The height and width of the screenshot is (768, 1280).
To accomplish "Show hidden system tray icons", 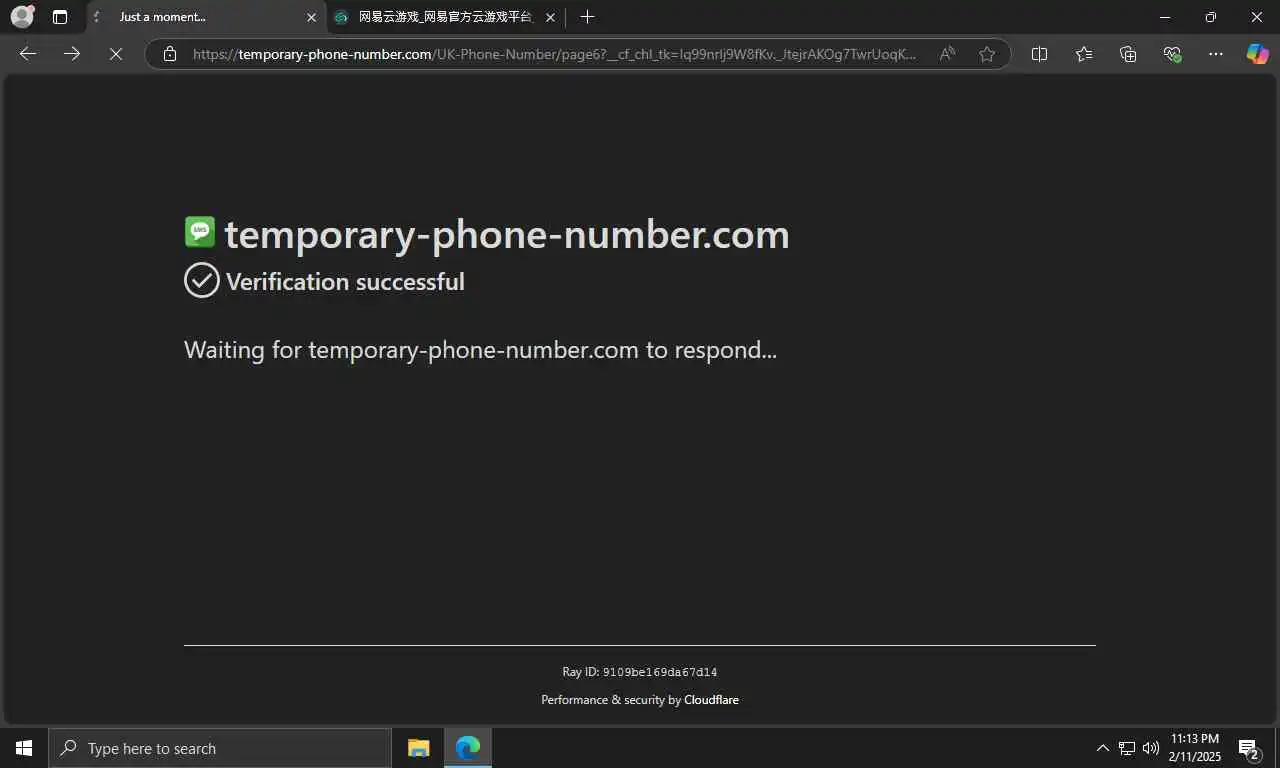I will (x=1103, y=748).
